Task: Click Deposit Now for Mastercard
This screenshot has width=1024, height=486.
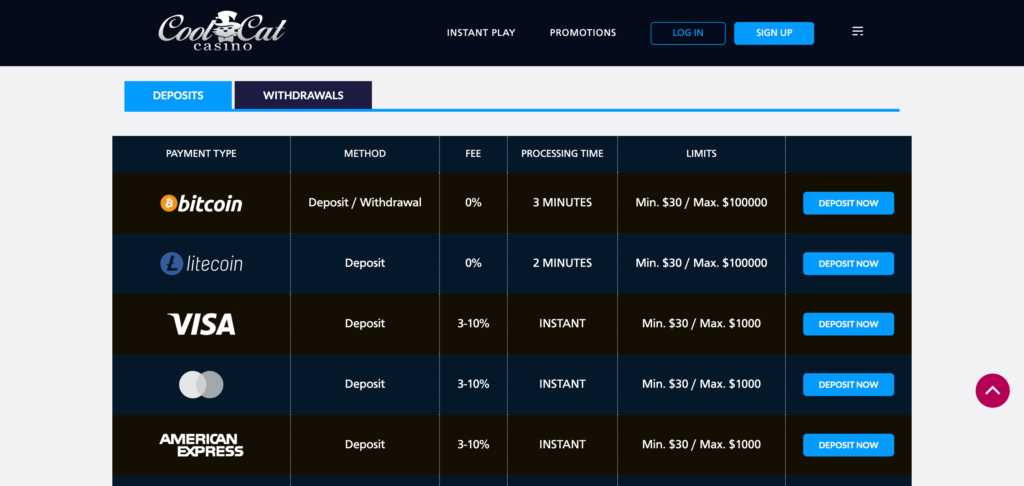Action: (848, 384)
